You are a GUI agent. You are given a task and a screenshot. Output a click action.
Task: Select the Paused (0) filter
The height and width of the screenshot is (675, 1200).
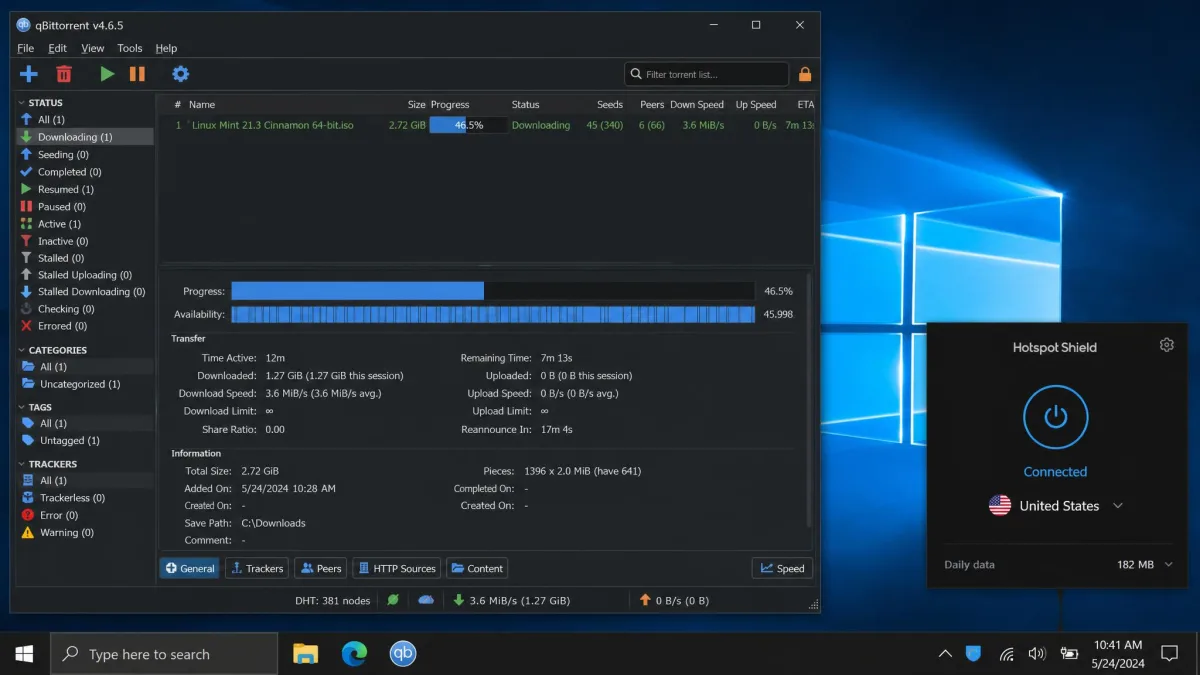[x=85, y=207]
